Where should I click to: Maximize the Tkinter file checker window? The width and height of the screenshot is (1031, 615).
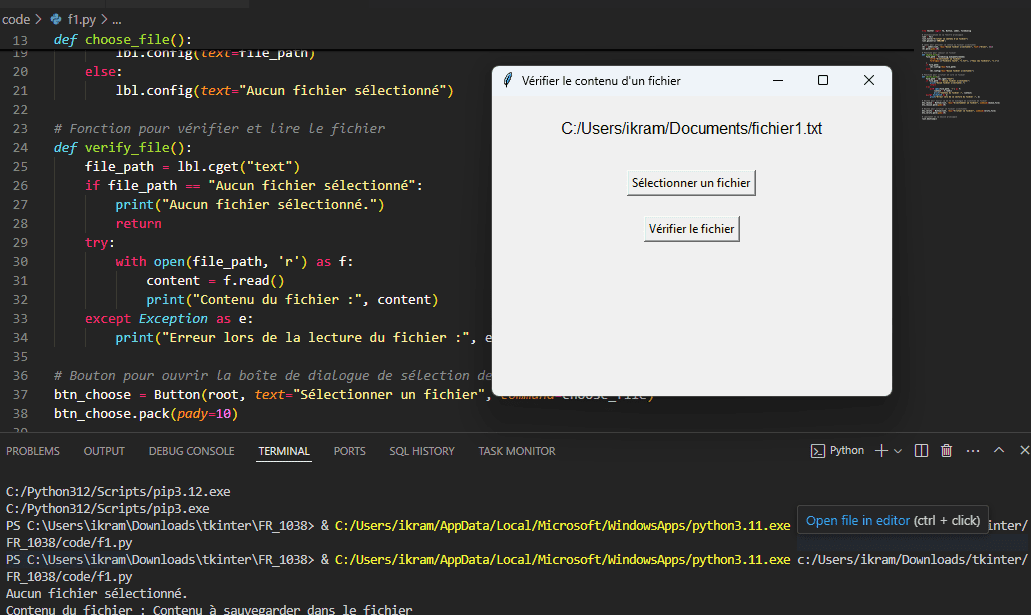[823, 80]
